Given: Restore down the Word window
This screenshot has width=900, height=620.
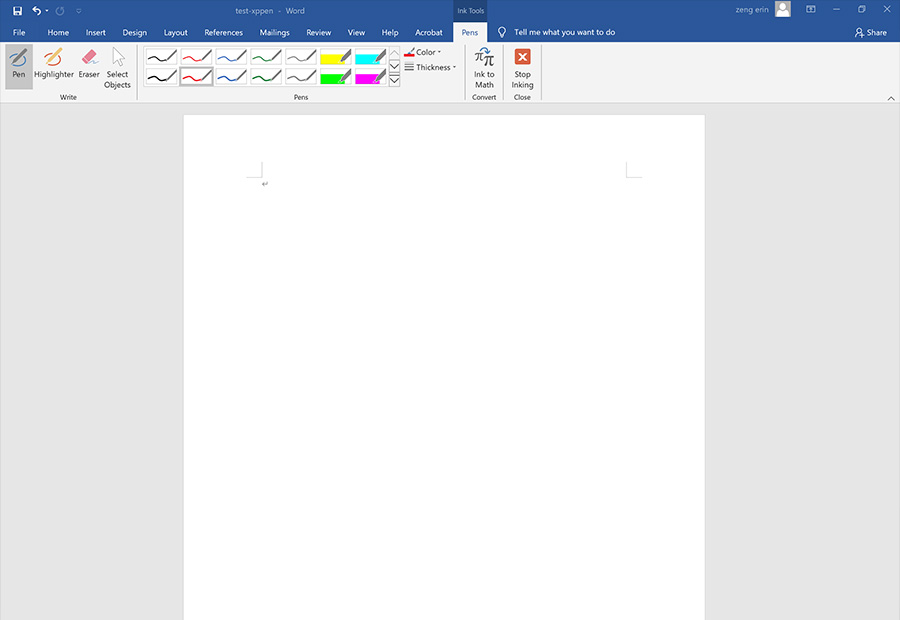Looking at the screenshot, I should 862,10.
